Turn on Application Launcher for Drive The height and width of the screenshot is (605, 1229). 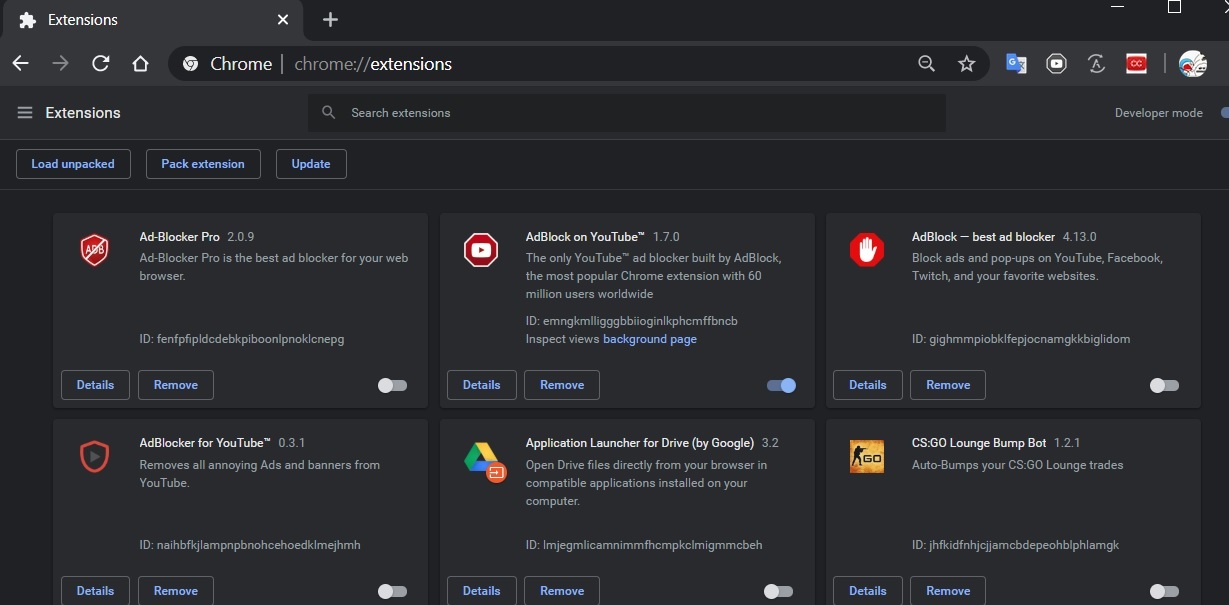pos(778,591)
